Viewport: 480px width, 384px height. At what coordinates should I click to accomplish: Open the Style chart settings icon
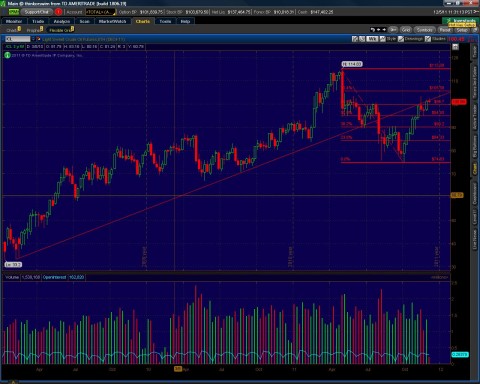(383, 39)
